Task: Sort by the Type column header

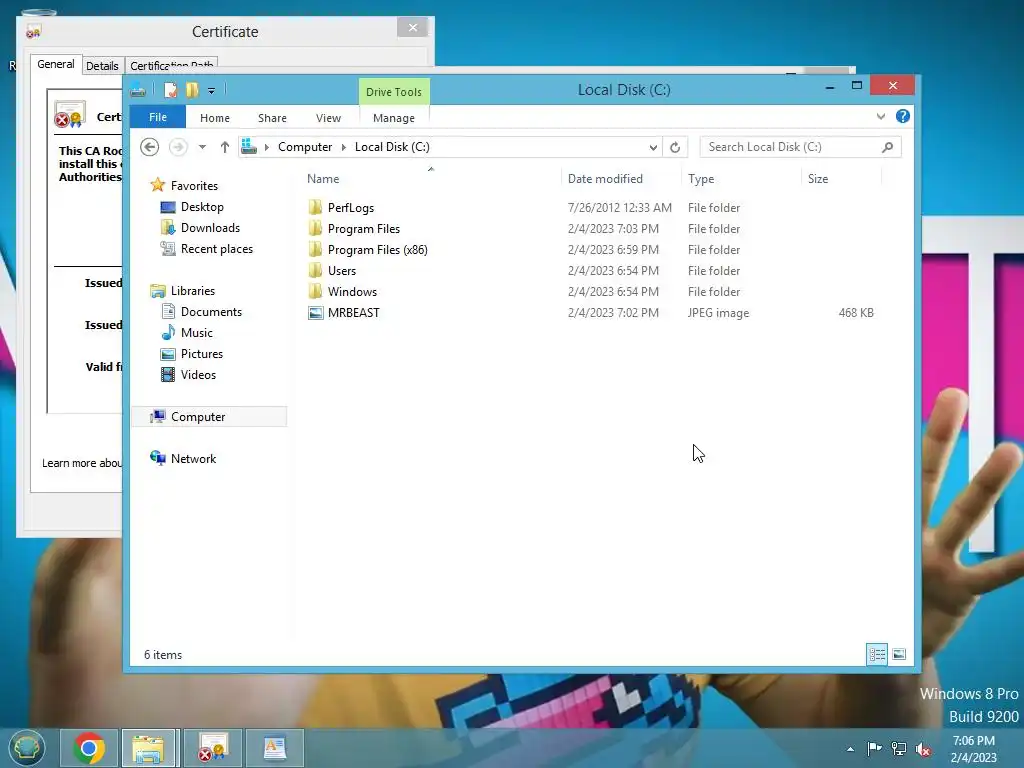Action: 701,179
